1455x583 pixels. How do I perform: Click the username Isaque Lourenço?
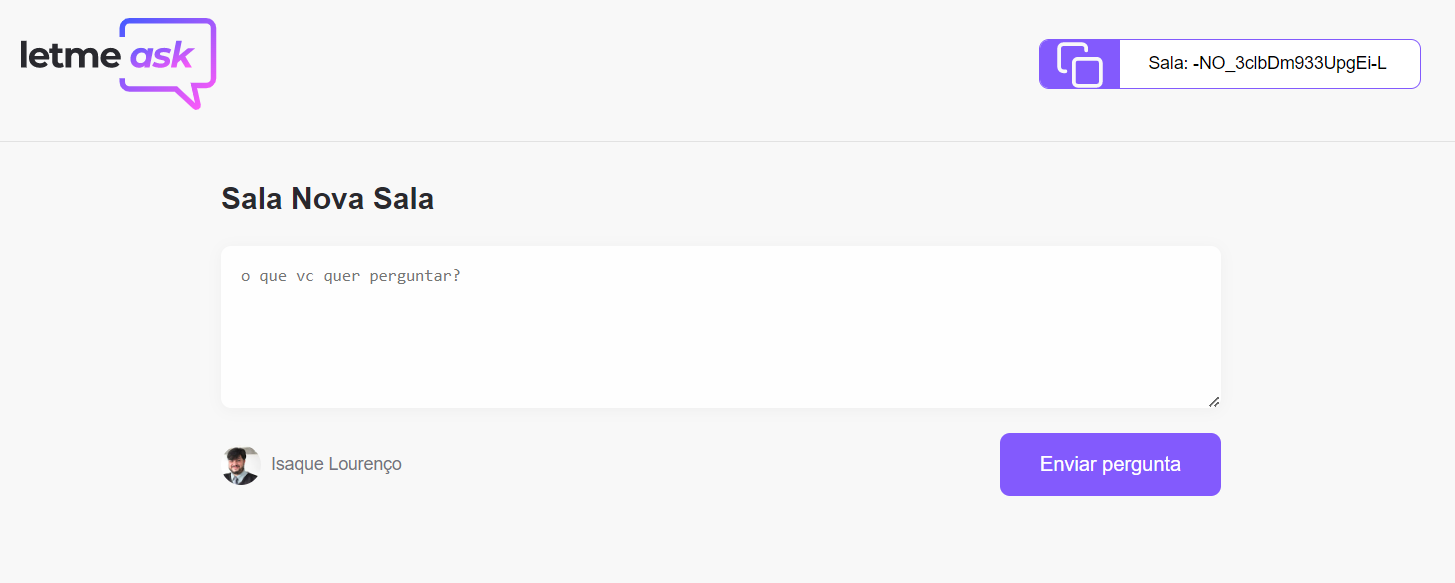pos(336,464)
